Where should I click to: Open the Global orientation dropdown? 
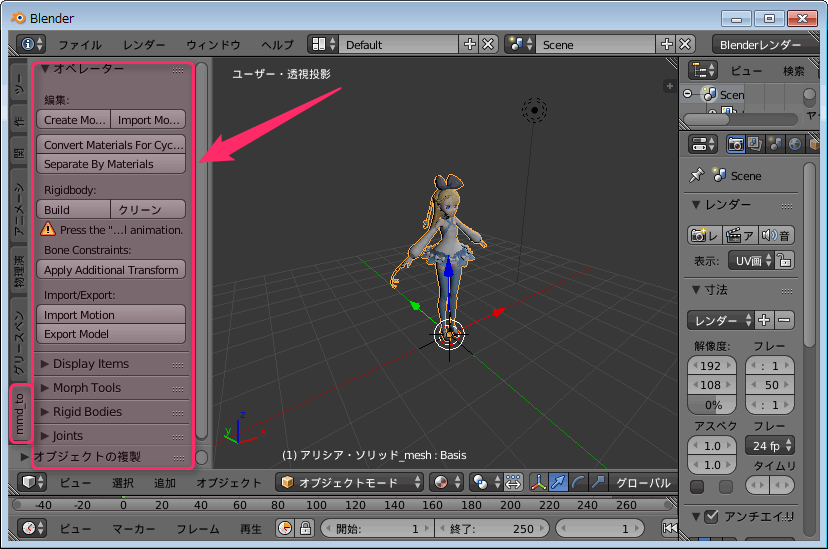(x=643, y=482)
